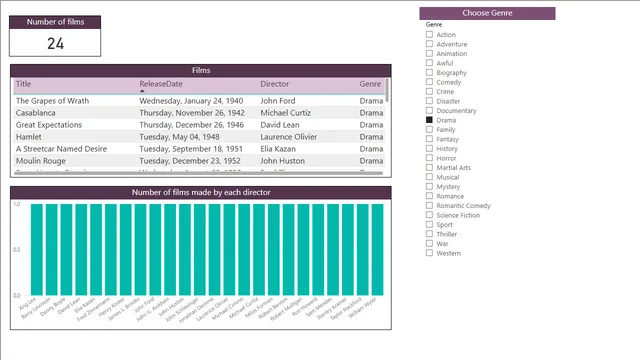Tick the Romantic Comedy checkbox
The width and height of the screenshot is (640, 360).
coord(429,205)
